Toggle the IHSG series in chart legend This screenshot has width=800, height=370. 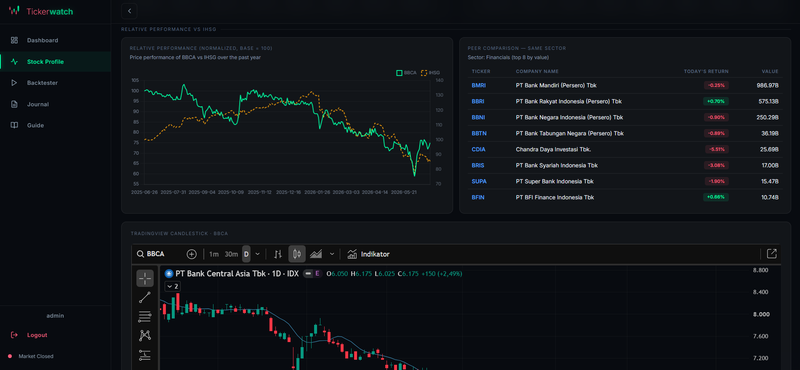[431, 73]
